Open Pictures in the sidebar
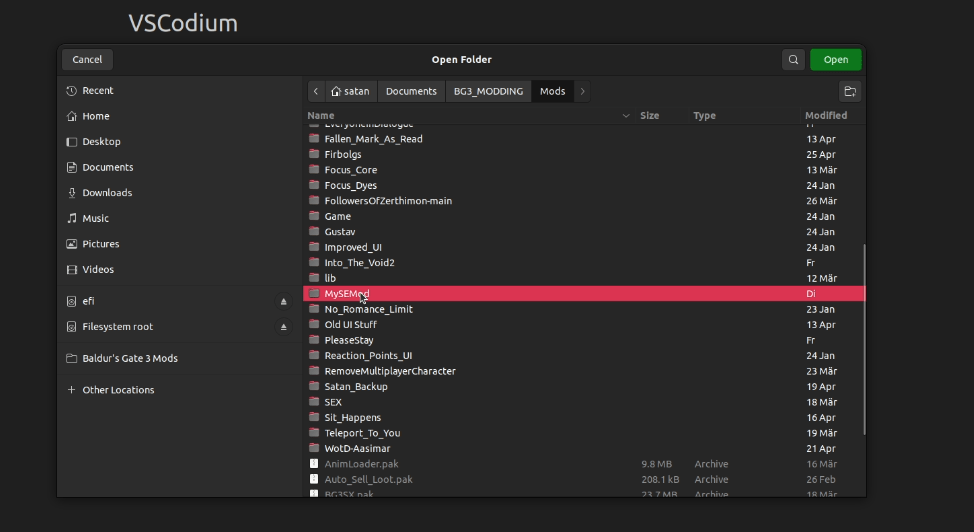974x532 pixels. [x=180, y=244]
